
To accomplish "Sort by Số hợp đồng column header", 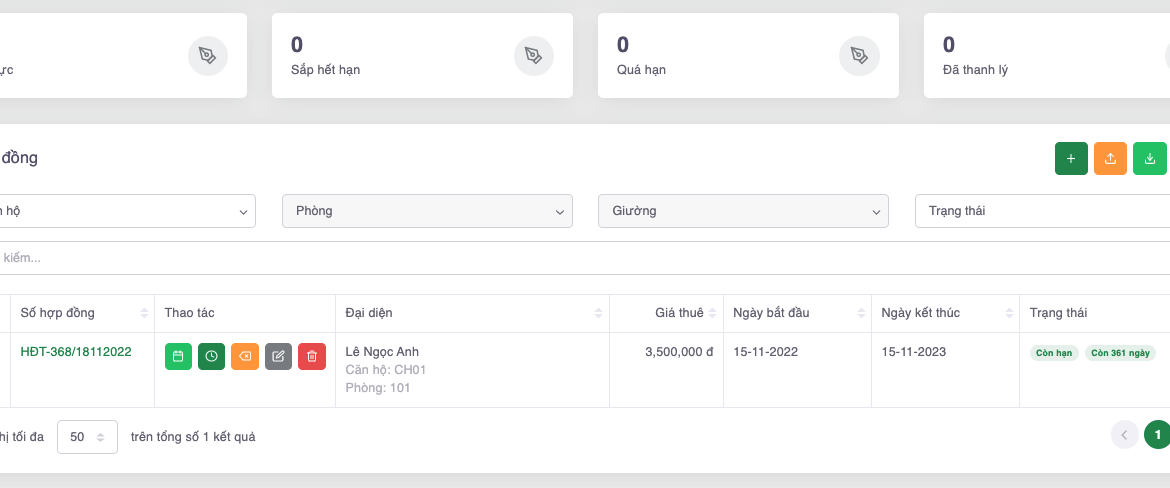I will click(58, 313).
